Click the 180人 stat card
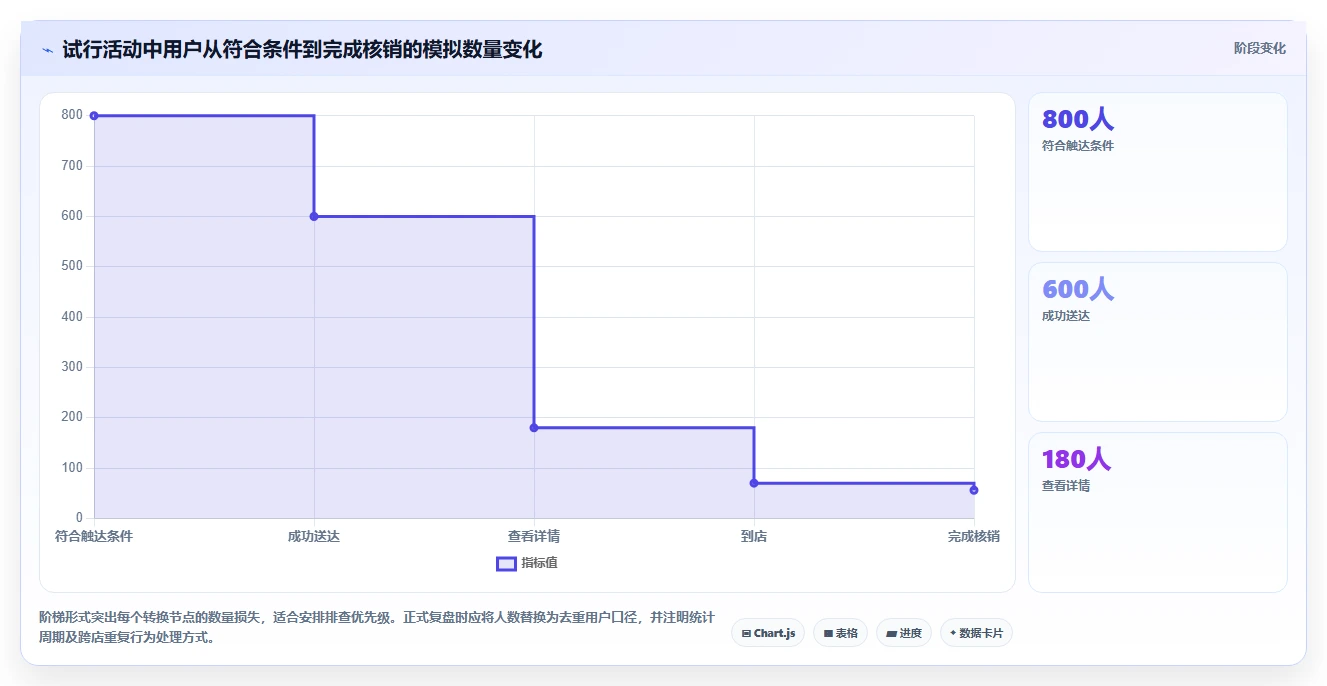The height and width of the screenshot is (686, 1327). [x=1158, y=512]
